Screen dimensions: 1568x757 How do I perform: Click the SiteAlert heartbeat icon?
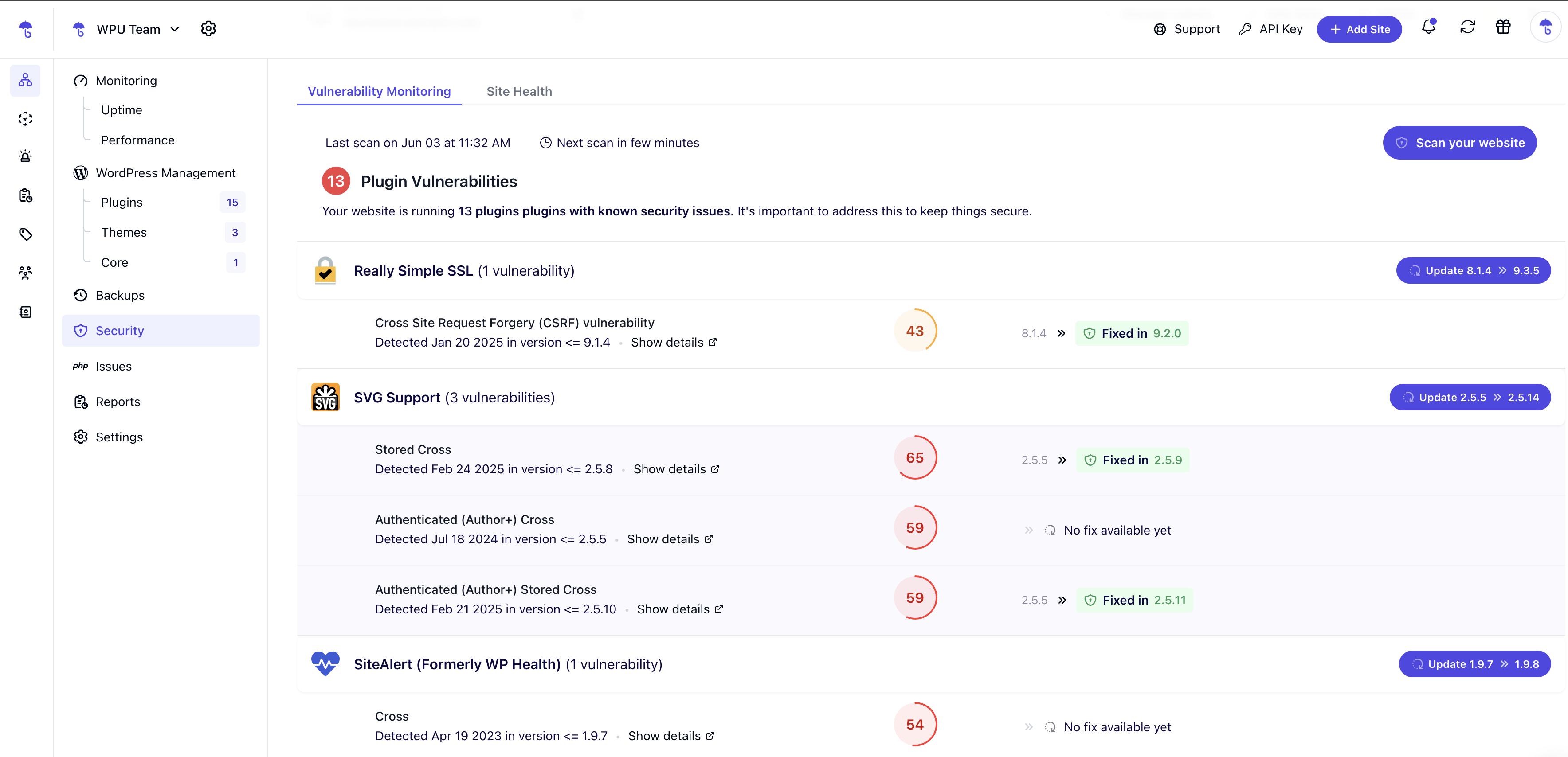tap(325, 664)
